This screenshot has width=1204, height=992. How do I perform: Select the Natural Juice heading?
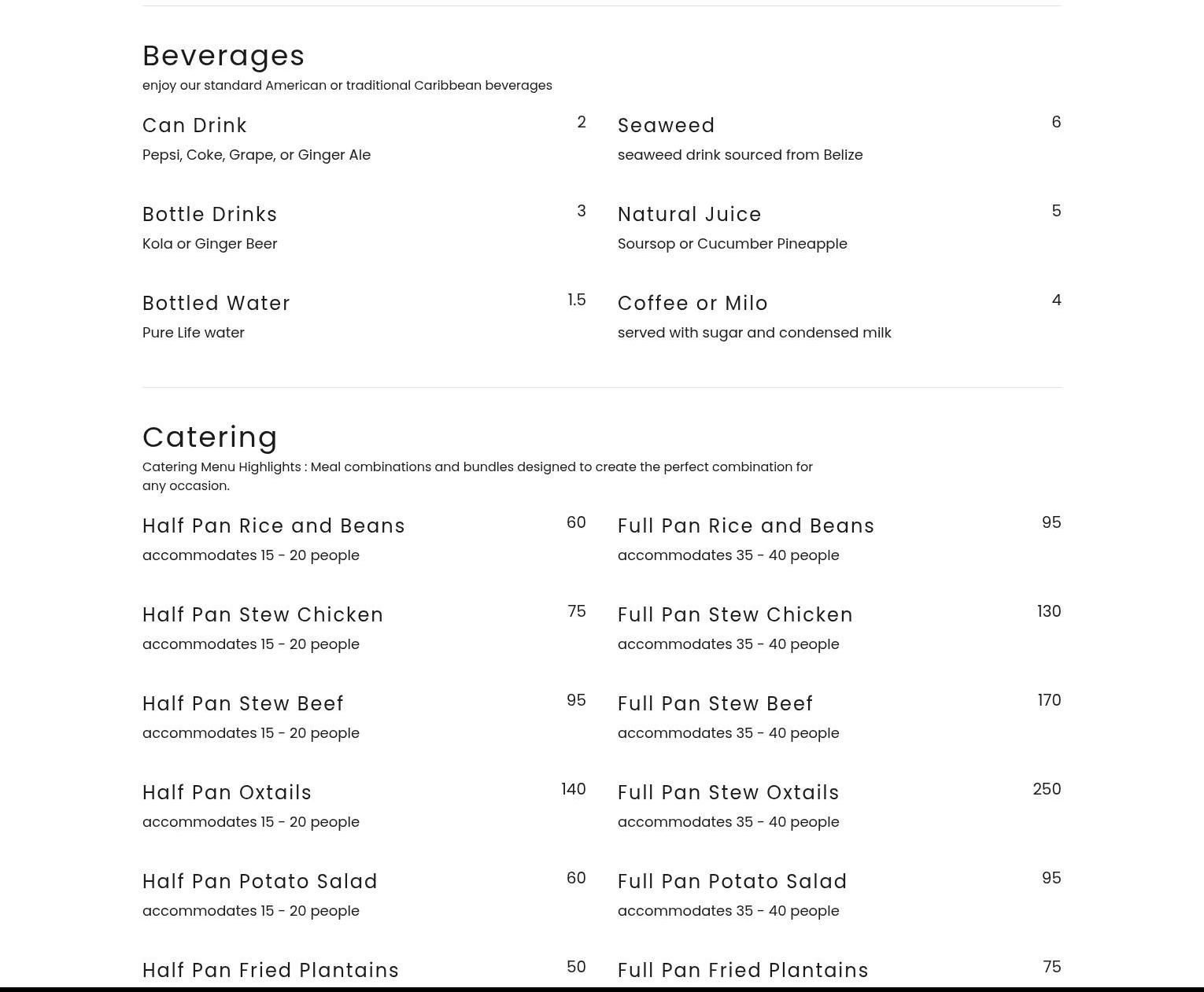(x=689, y=215)
